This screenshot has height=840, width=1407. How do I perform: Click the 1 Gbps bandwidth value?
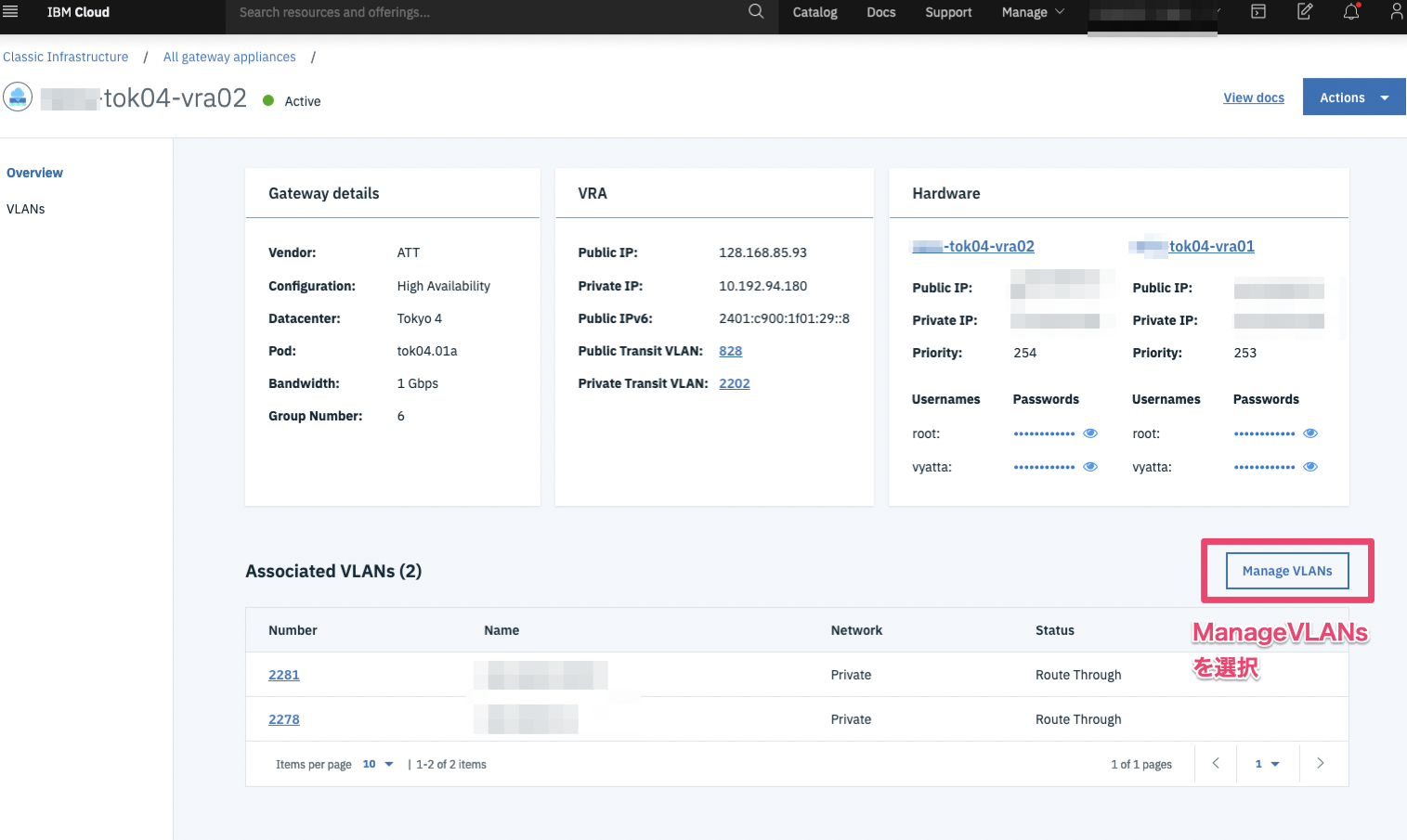(417, 383)
